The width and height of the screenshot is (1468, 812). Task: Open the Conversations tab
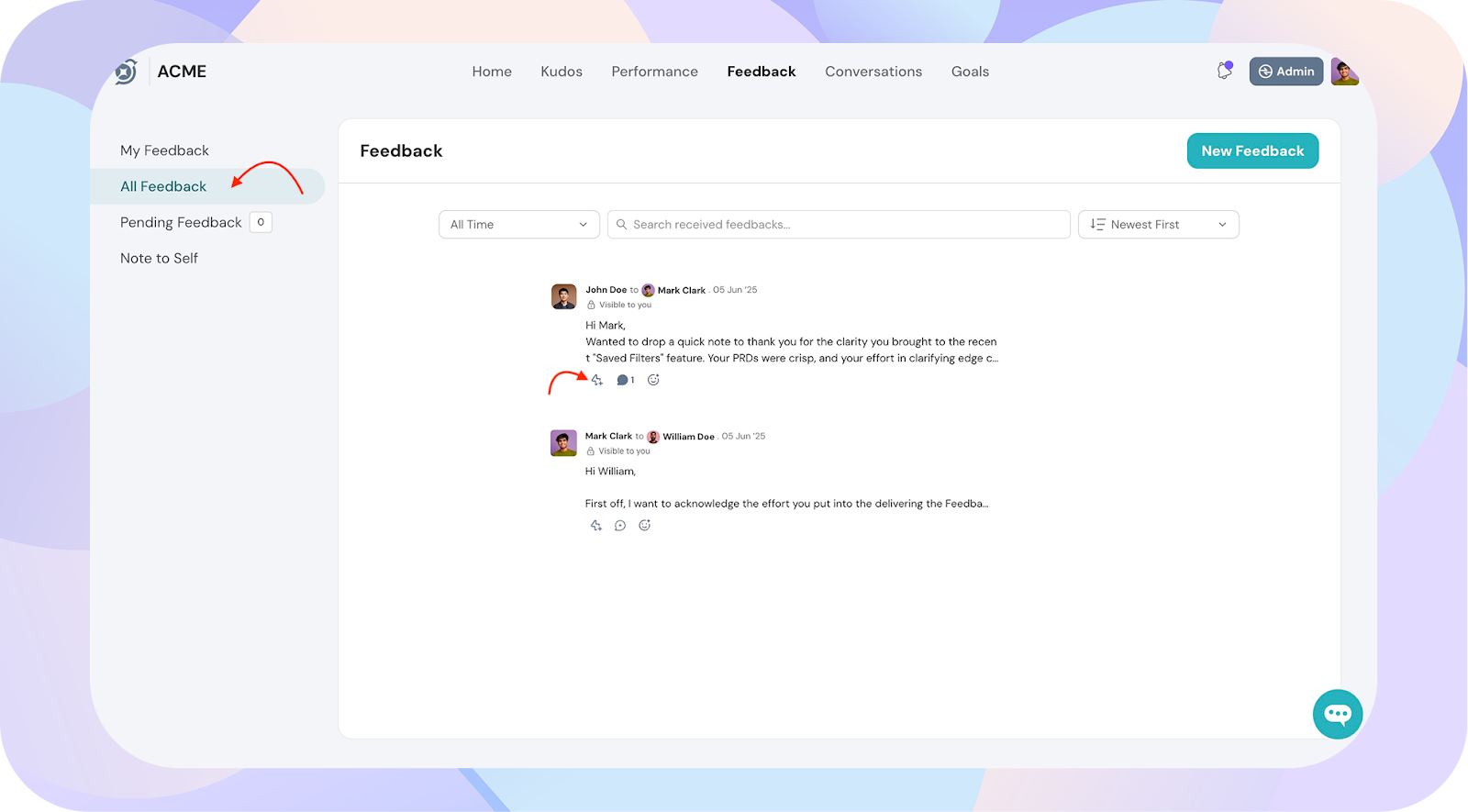[x=873, y=72]
